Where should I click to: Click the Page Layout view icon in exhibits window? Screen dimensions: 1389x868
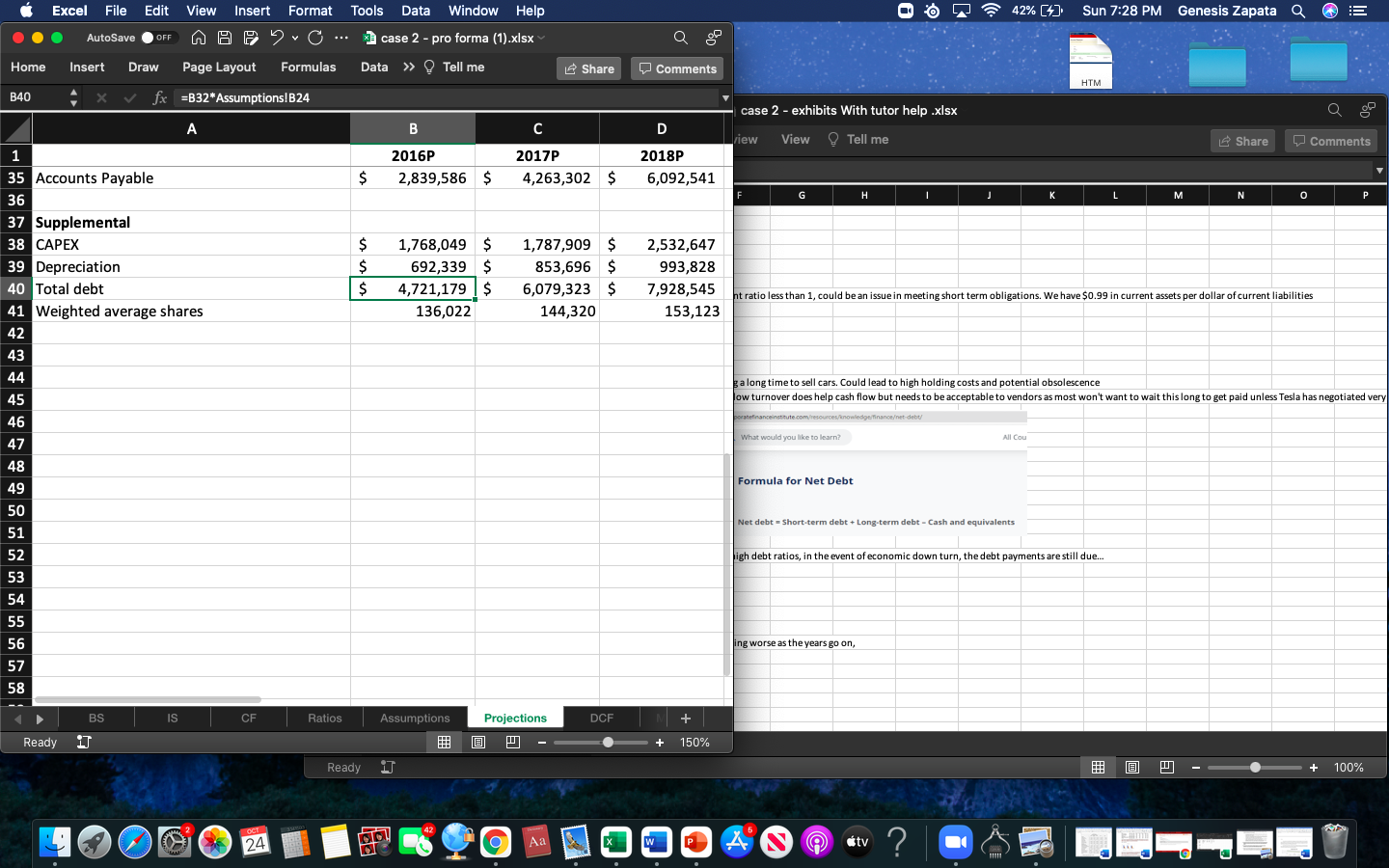click(1132, 767)
